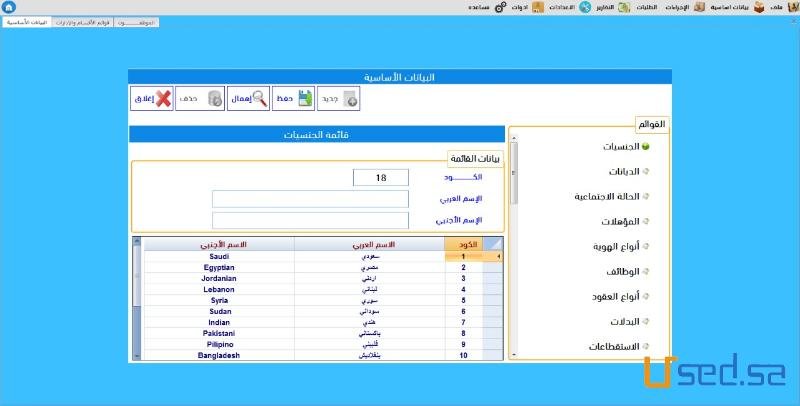Click code cell 10 in the الكود column

point(463,355)
